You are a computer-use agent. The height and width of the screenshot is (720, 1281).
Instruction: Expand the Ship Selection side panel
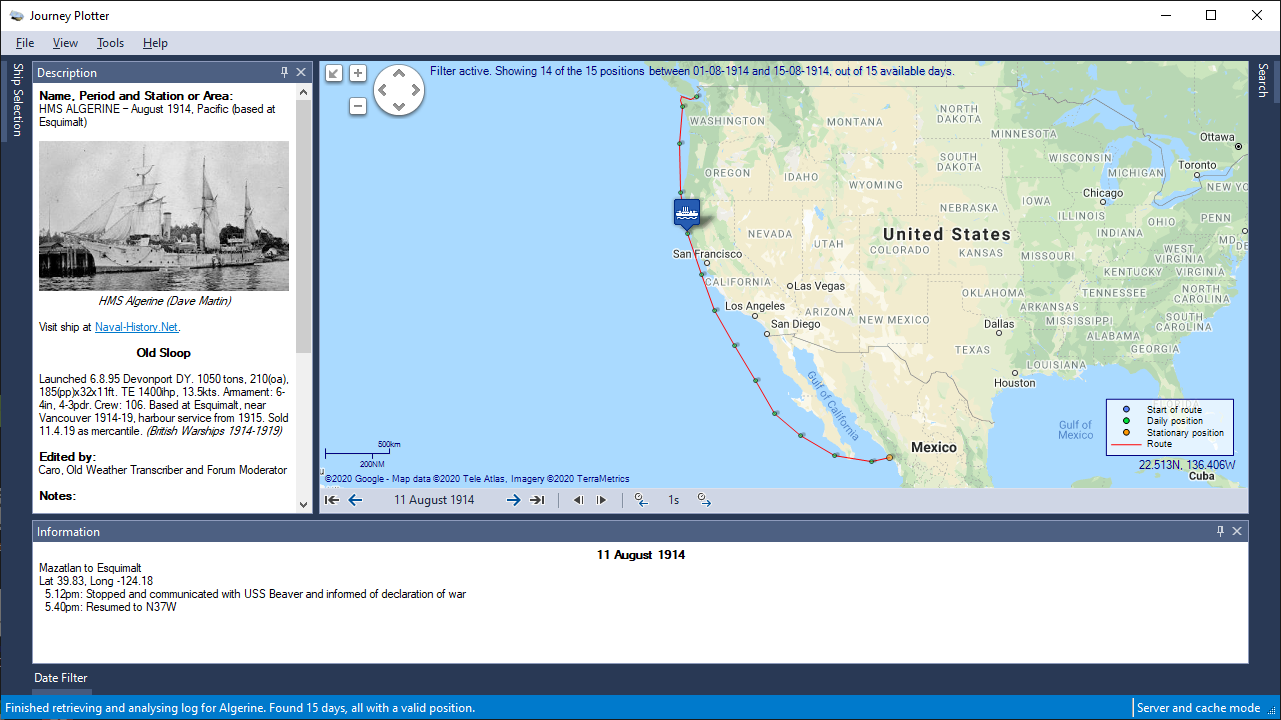17,100
